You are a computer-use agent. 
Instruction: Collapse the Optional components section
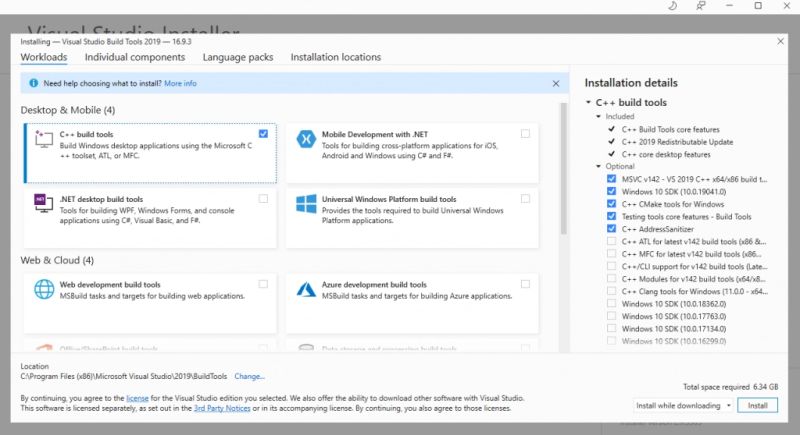pos(598,166)
